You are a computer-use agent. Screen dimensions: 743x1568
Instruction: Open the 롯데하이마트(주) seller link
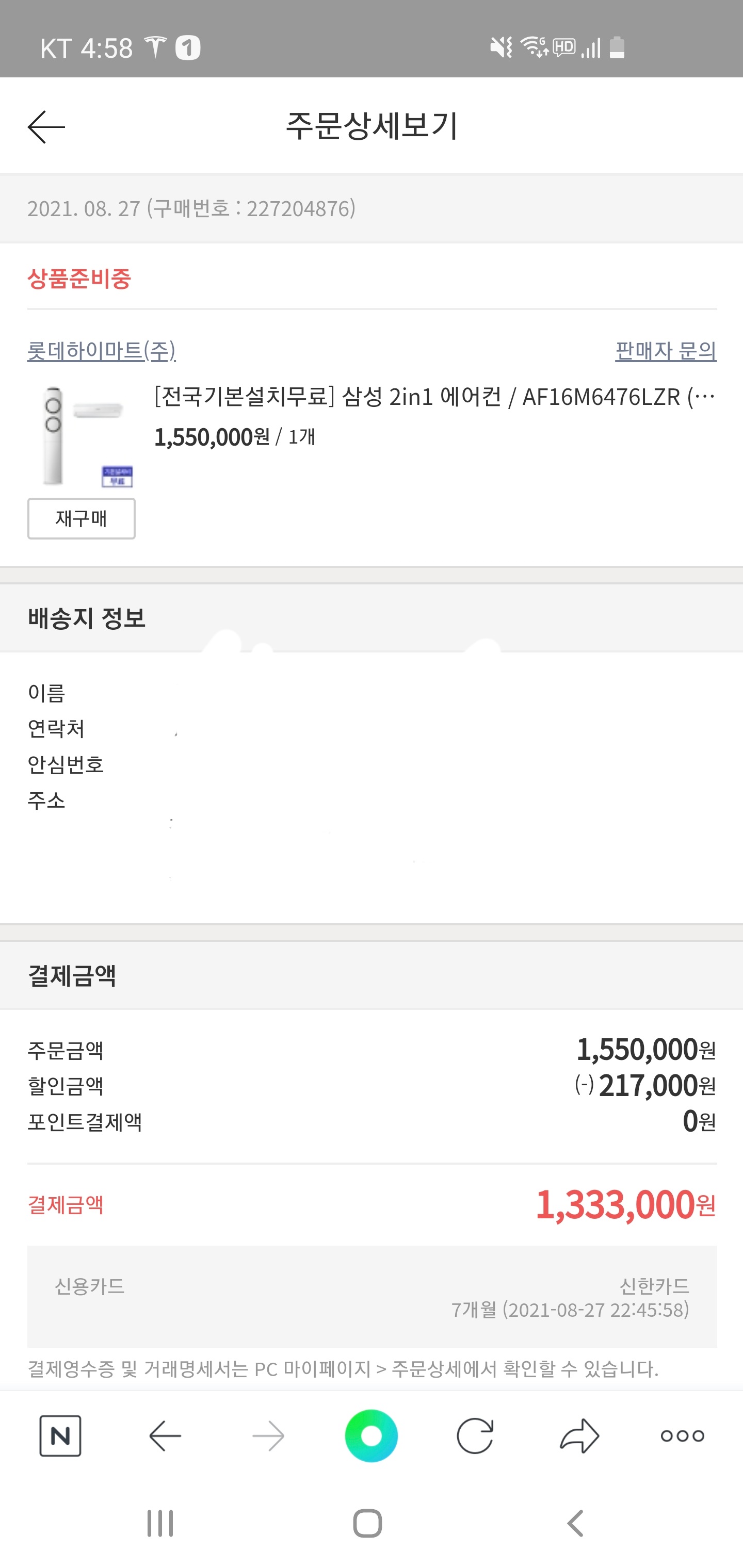pos(102,351)
